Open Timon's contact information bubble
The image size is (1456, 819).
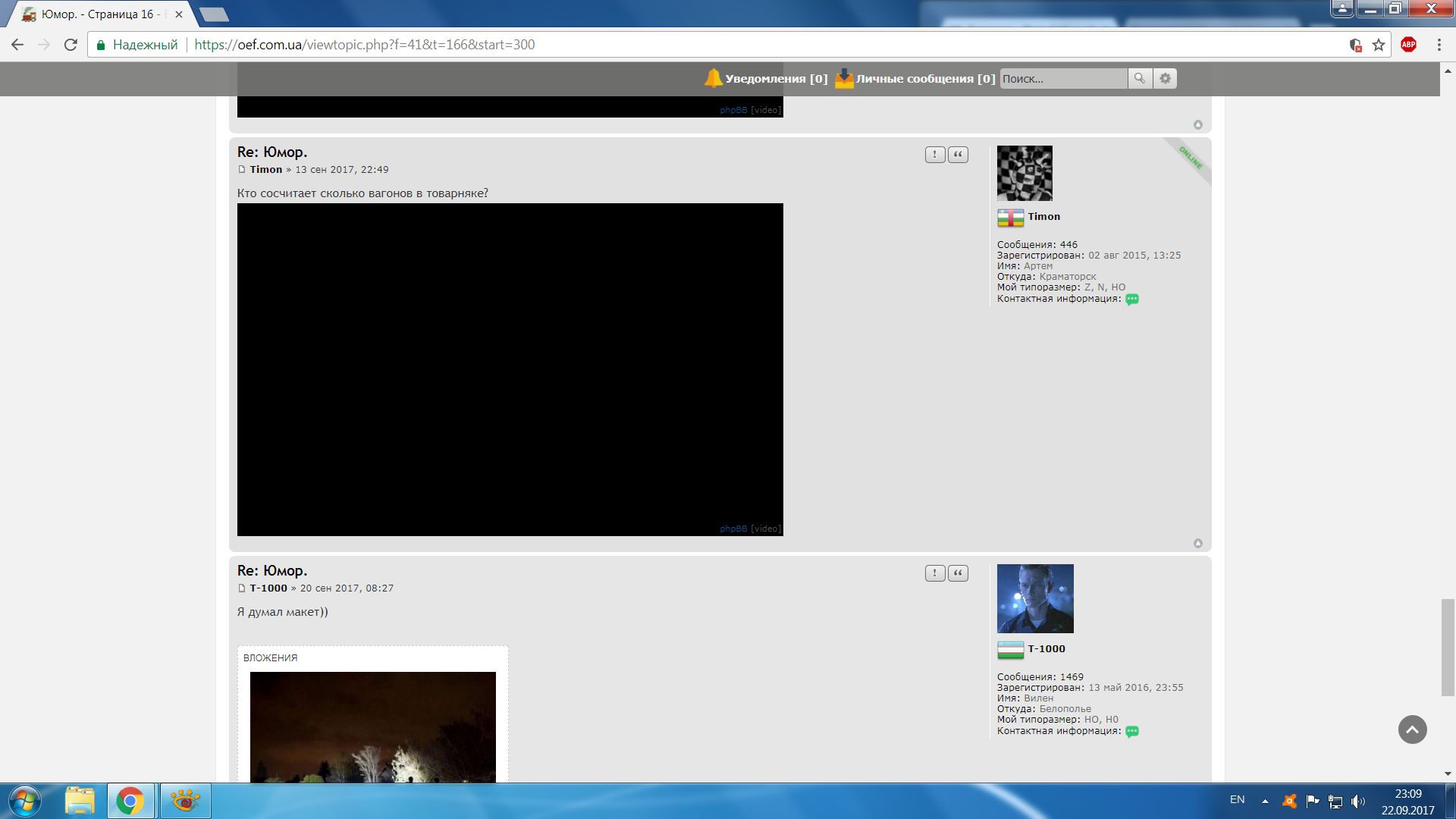(1132, 300)
